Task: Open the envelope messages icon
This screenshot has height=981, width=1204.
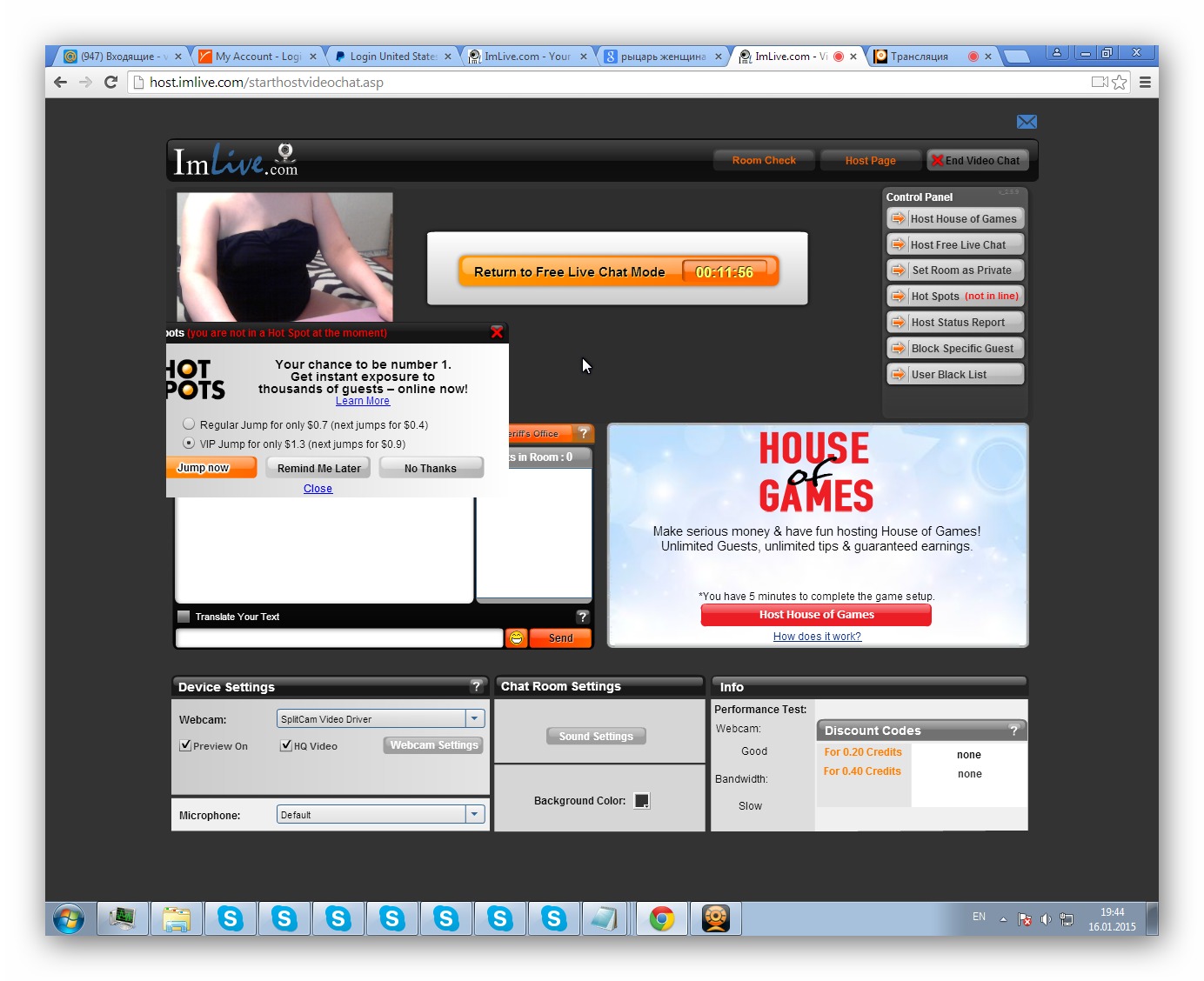Action: 1027,122
